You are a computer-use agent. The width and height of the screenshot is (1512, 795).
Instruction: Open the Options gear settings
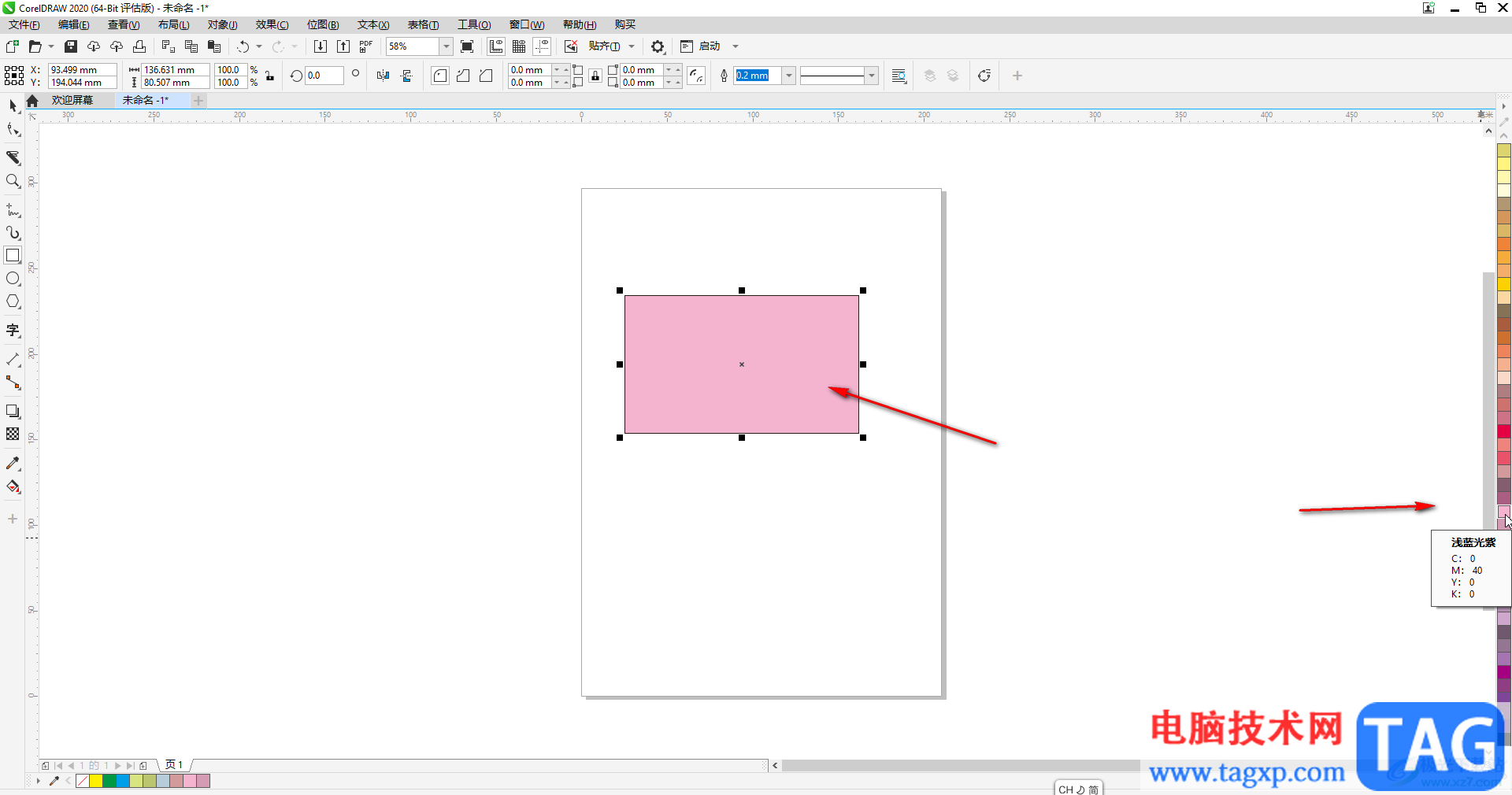(658, 46)
